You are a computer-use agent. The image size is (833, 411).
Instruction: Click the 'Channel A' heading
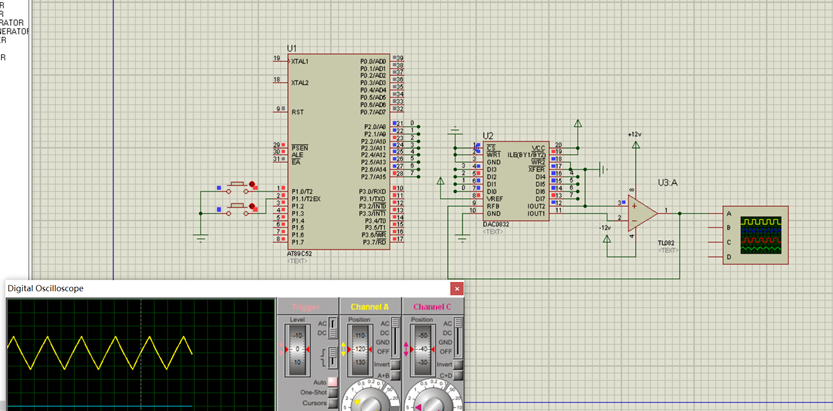click(x=370, y=307)
